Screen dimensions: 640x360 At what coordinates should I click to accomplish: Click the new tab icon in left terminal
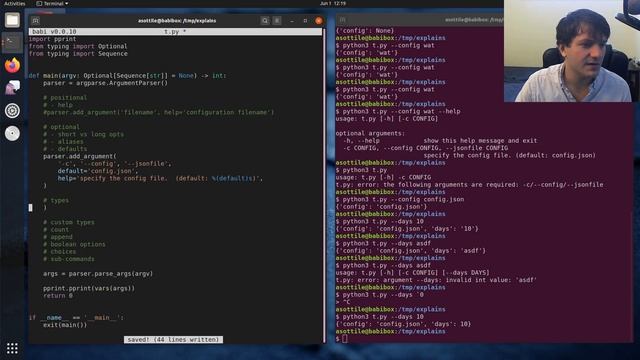tap(36, 20)
